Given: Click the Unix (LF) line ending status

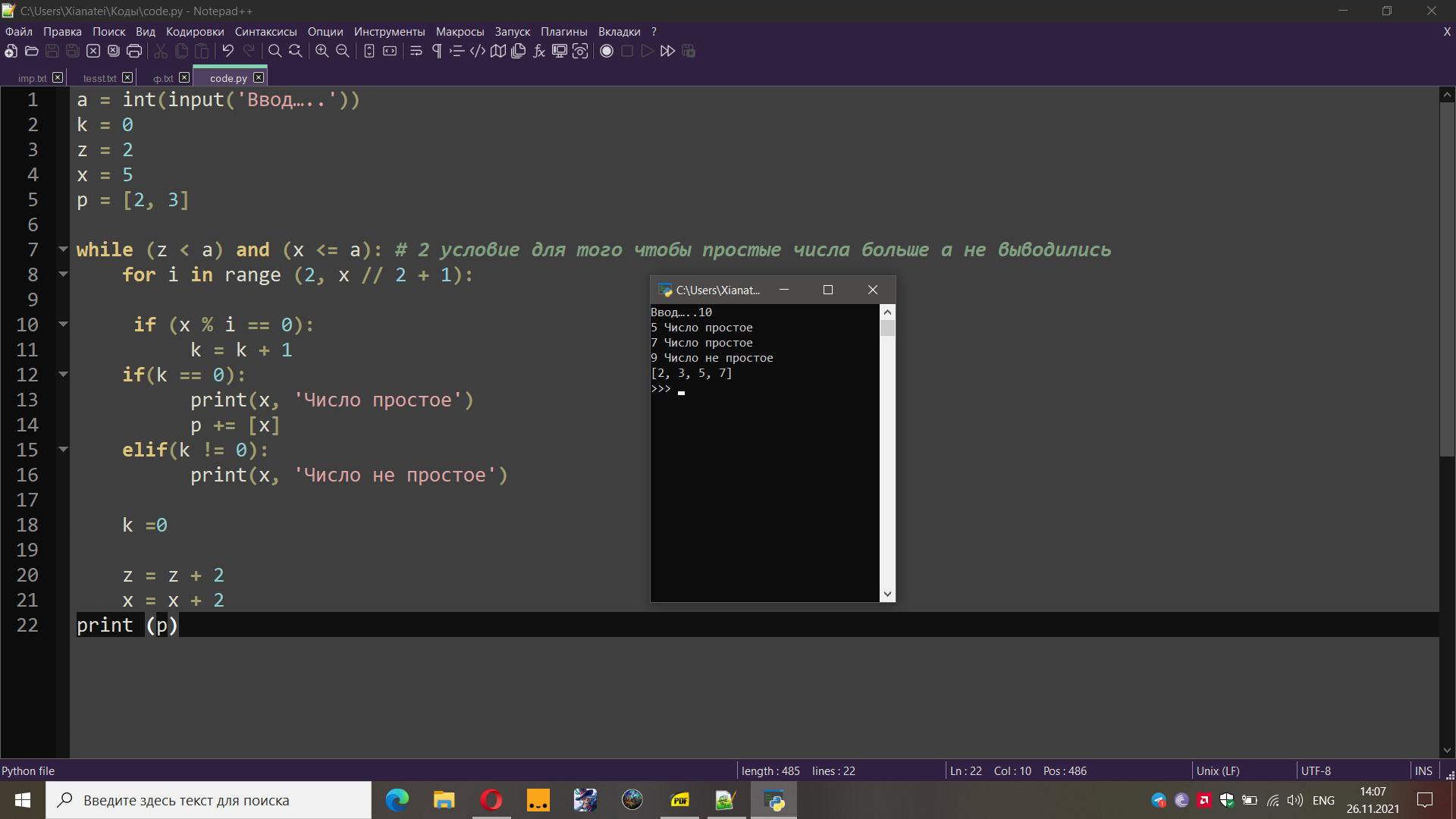Looking at the screenshot, I should tap(1218, 770).
